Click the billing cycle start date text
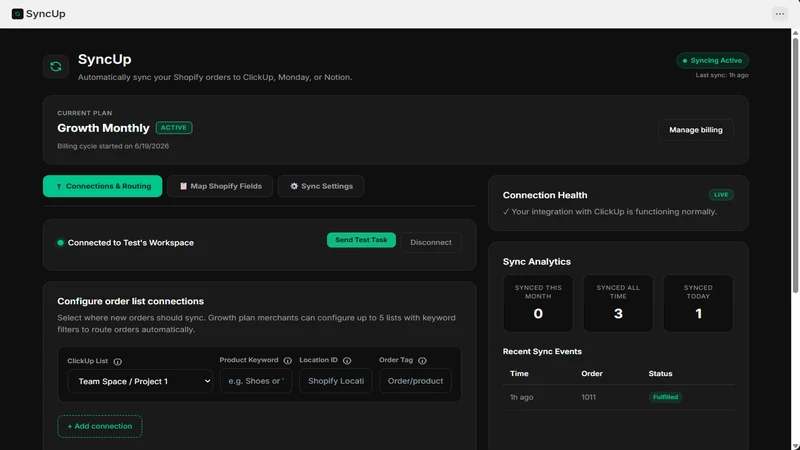Screen dimensions: 800x450 coord(113,146)
